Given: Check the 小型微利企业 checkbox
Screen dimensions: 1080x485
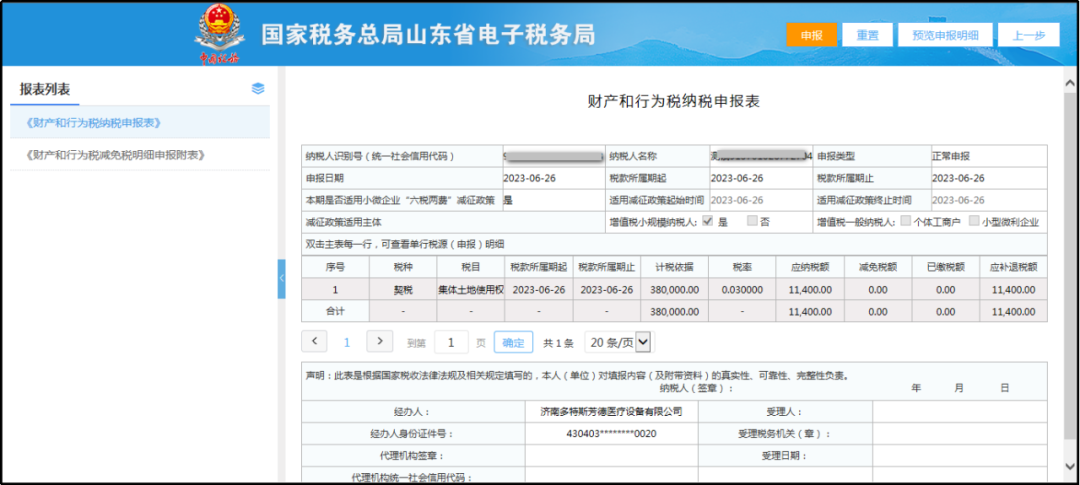Looking at the screenshot, I should point(974,221).
